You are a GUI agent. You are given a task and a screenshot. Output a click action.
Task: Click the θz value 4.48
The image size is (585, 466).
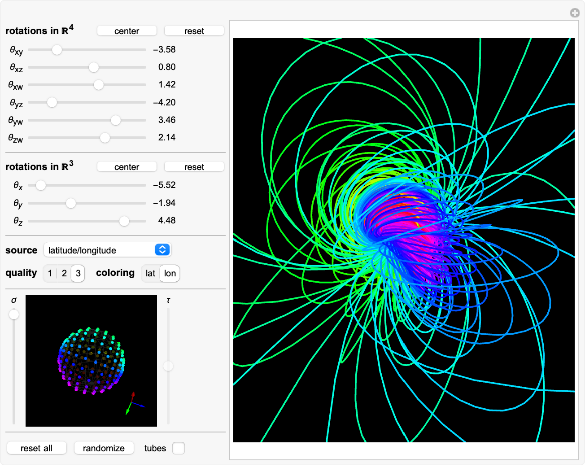click(167, 221)
